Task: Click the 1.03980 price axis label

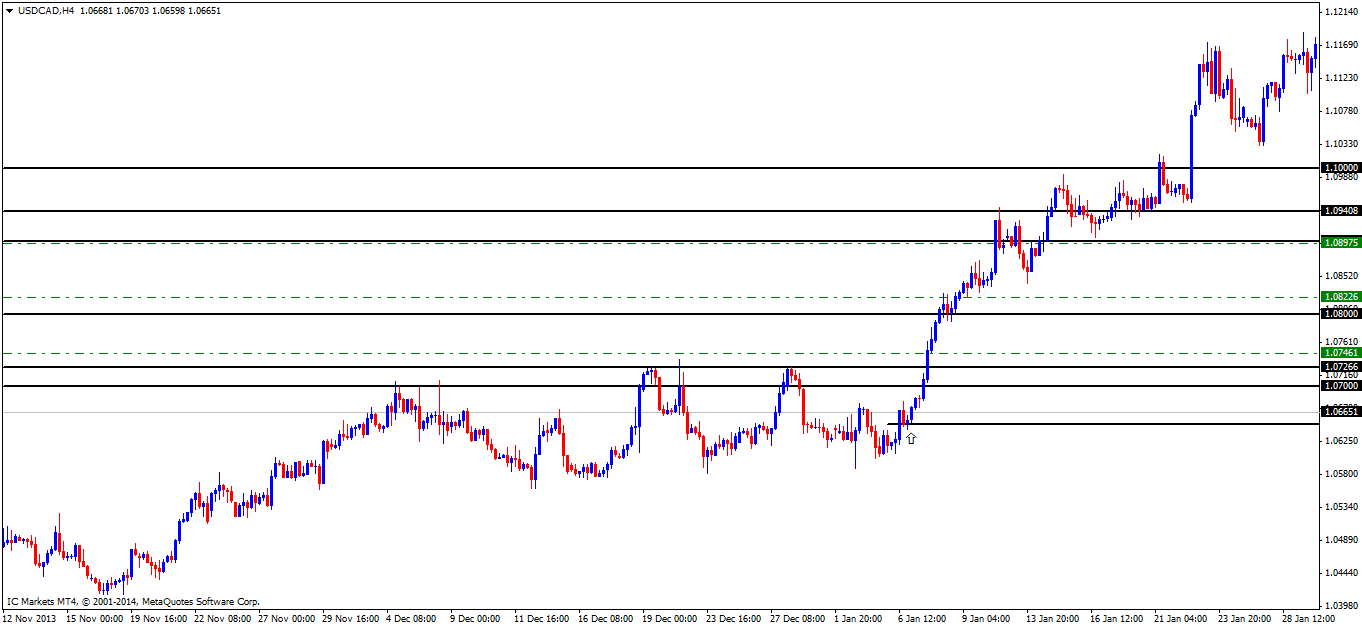Action: pos(1342,606)
